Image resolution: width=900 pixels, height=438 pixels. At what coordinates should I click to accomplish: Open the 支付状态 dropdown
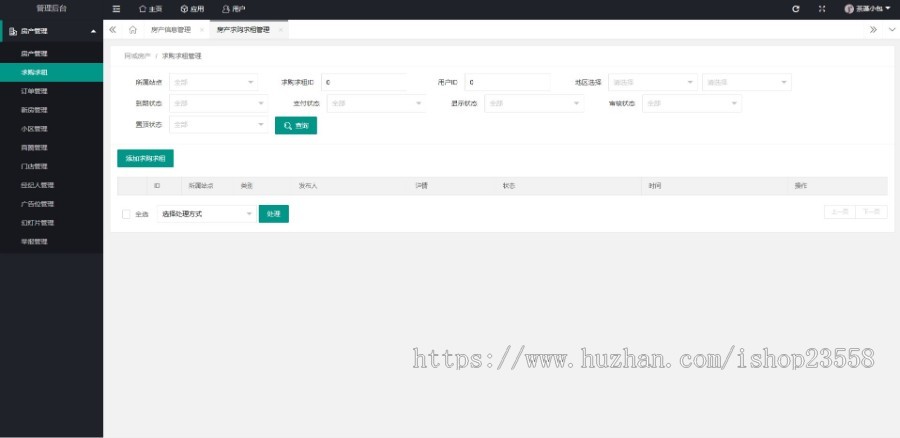coord(376,103)
